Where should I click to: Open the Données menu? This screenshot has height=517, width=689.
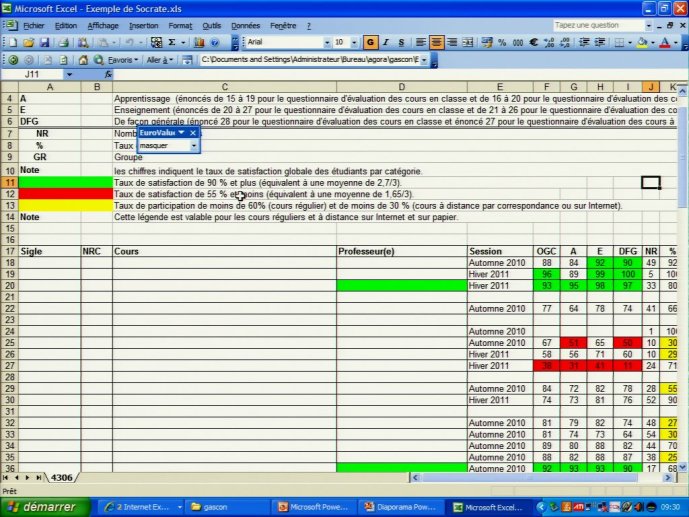(x=245, y=26)
